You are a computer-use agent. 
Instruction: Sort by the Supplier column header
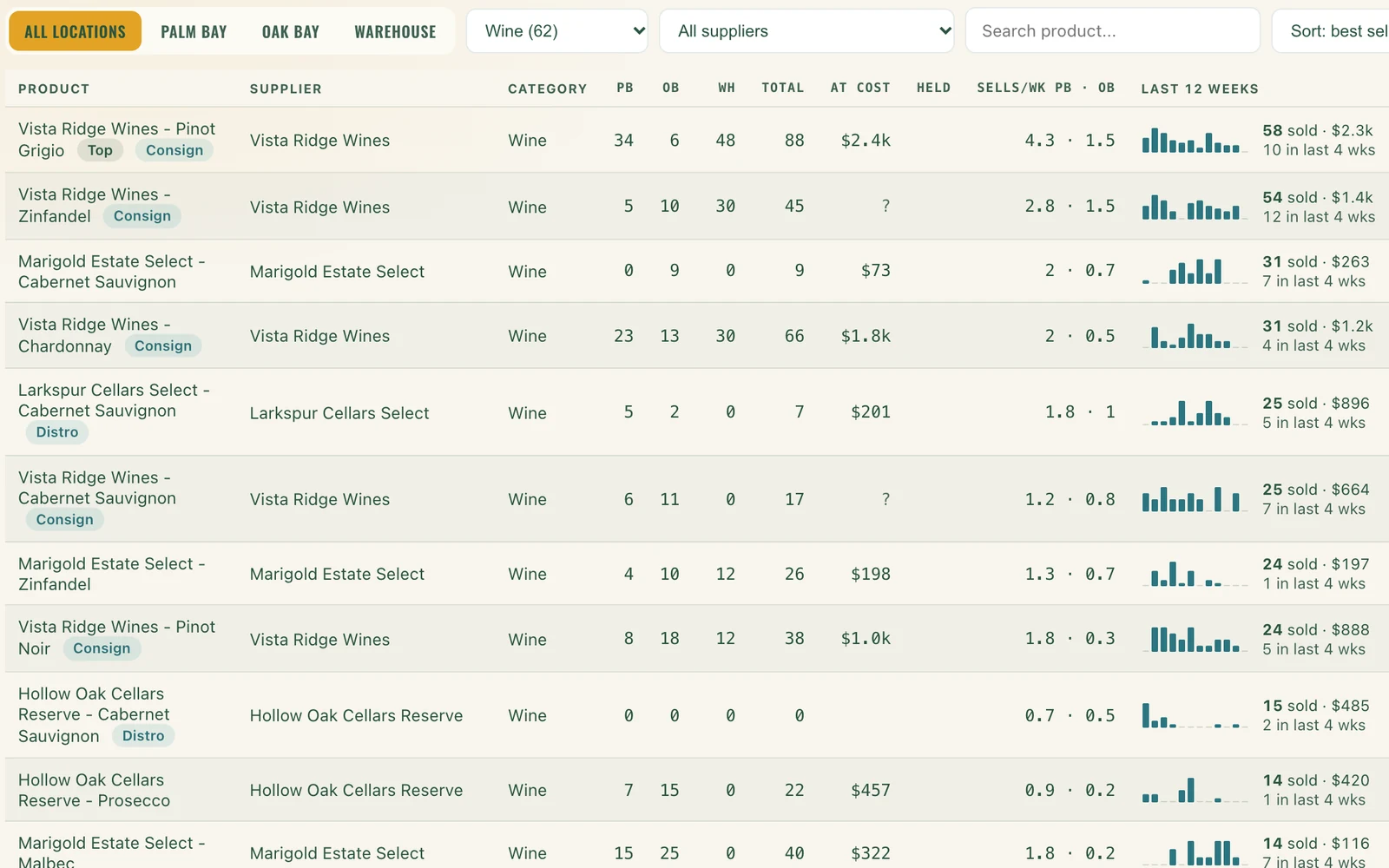(x=286, y=89)
